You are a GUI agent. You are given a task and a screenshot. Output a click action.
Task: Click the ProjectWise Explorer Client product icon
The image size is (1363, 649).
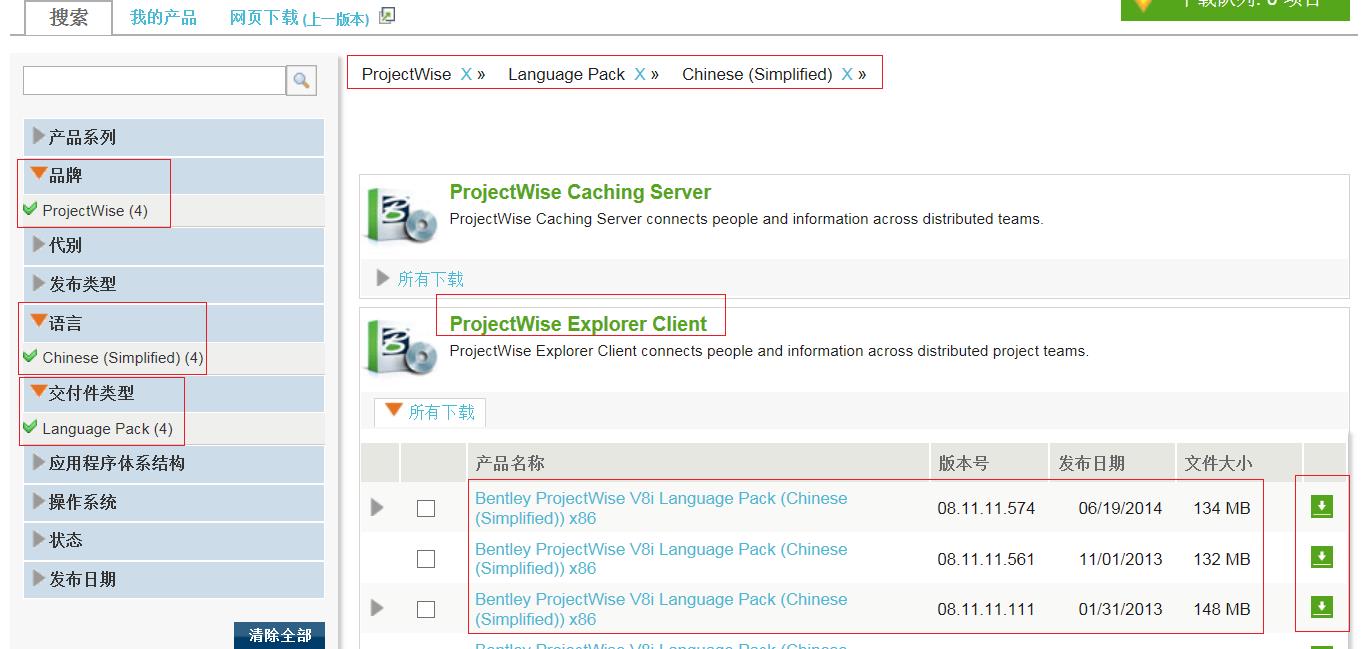point(401,345)
